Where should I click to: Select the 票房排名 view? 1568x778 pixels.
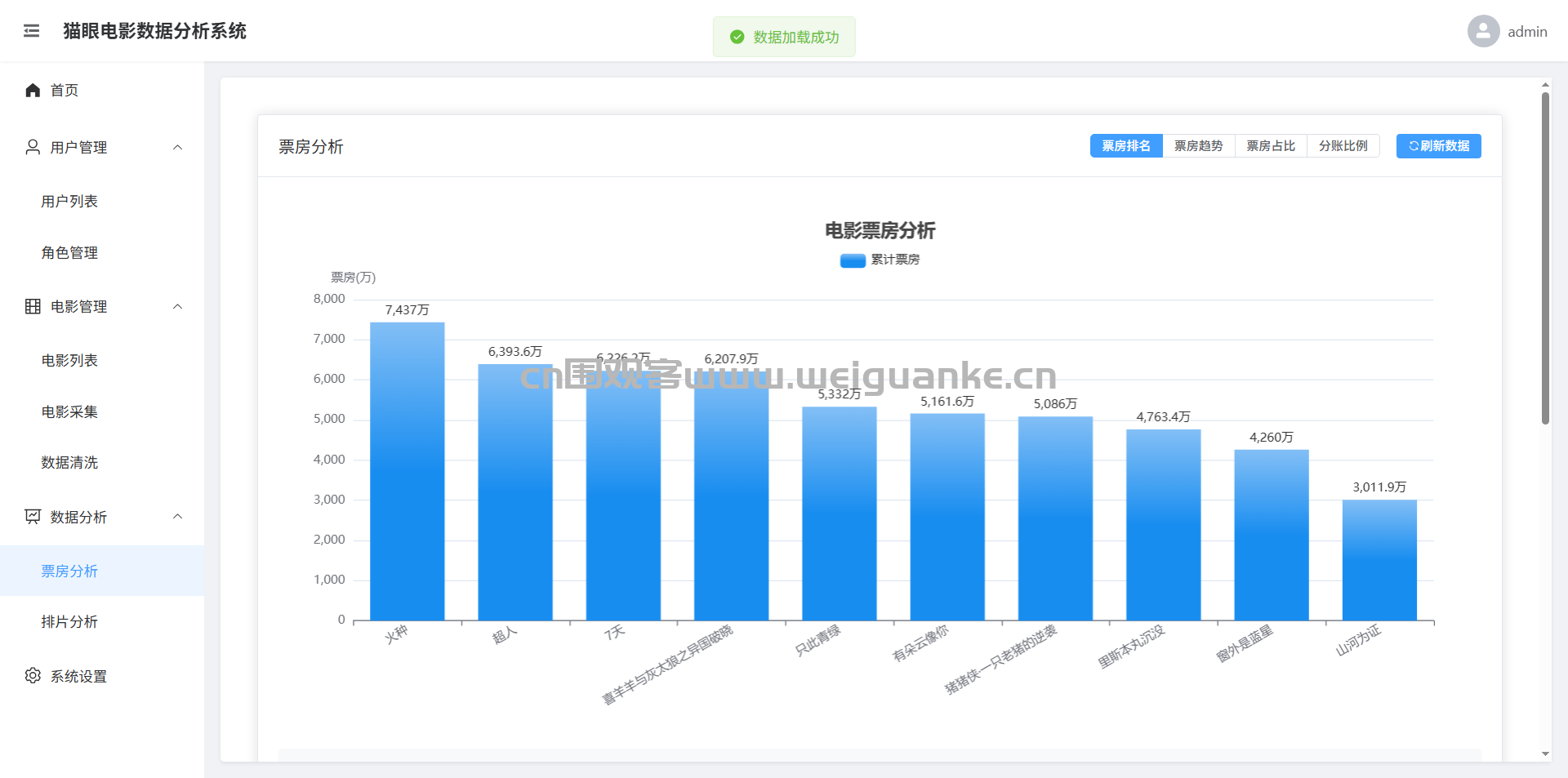pyautogui.click(x=1126, y=146)
